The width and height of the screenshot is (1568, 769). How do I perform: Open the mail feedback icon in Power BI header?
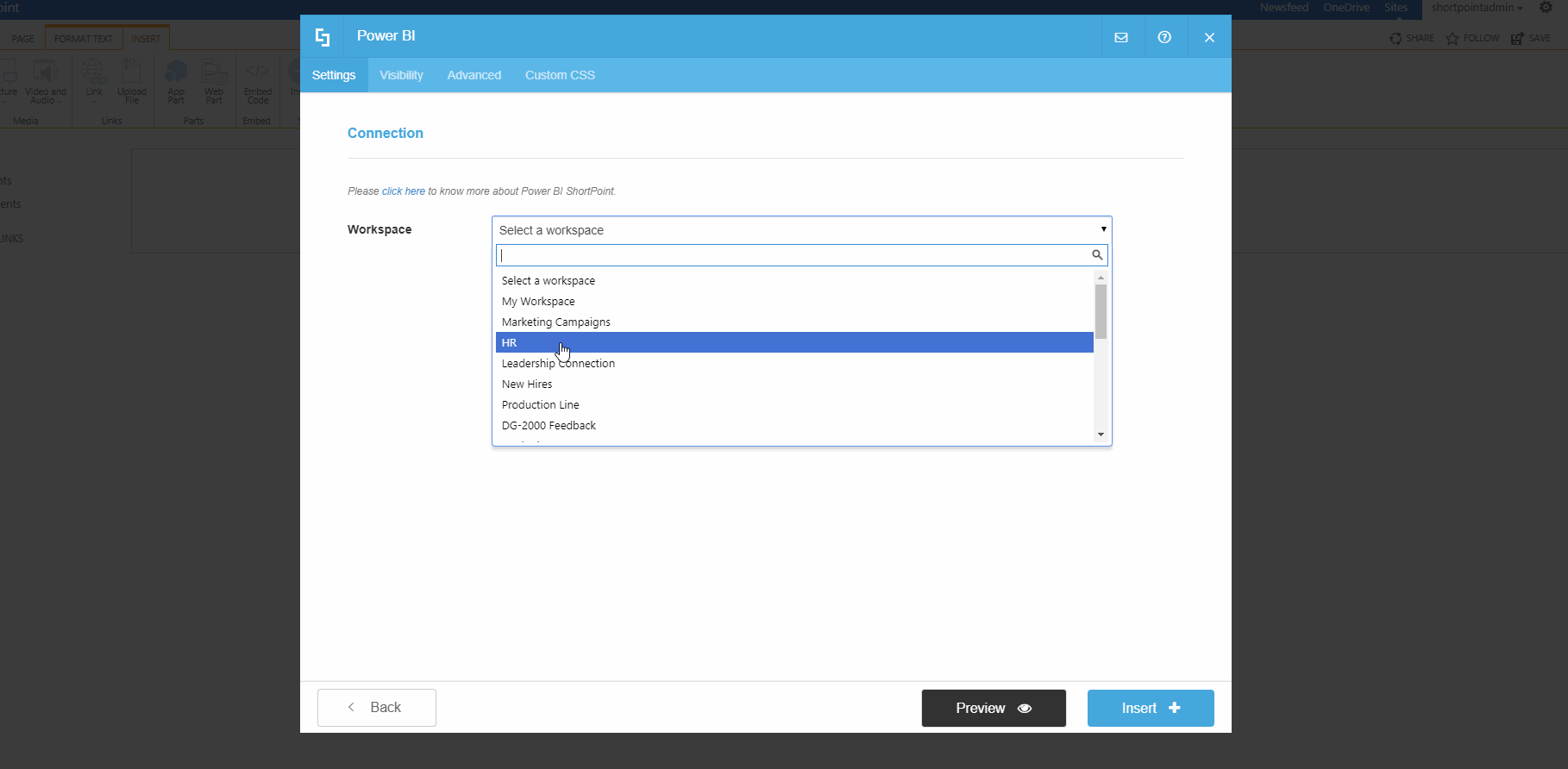click(x=1121, y=37)
